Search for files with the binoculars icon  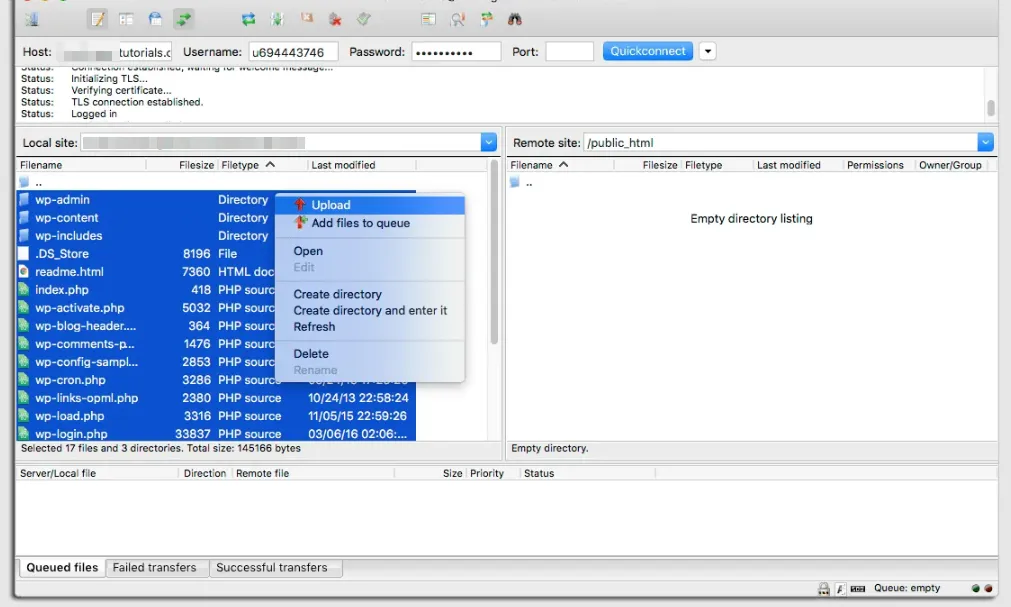click(515, 19)
